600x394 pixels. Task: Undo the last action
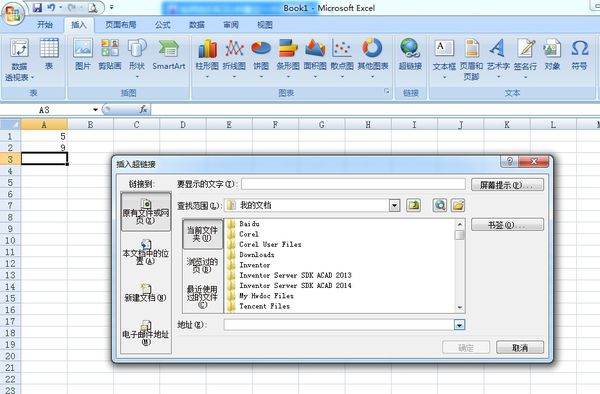[51, 7]
